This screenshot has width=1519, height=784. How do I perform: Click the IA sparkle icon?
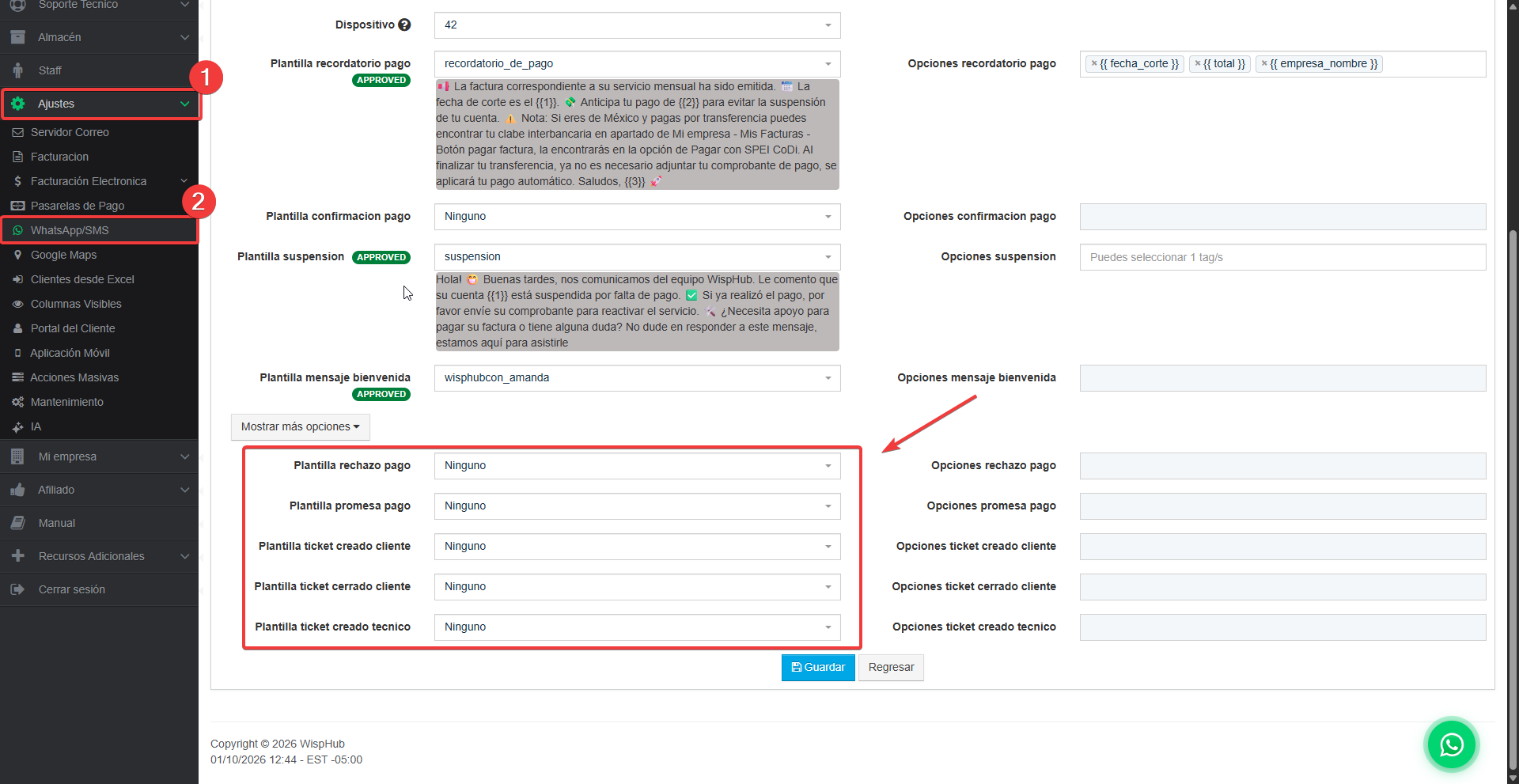pyautogui.click(x=17, y=426)
